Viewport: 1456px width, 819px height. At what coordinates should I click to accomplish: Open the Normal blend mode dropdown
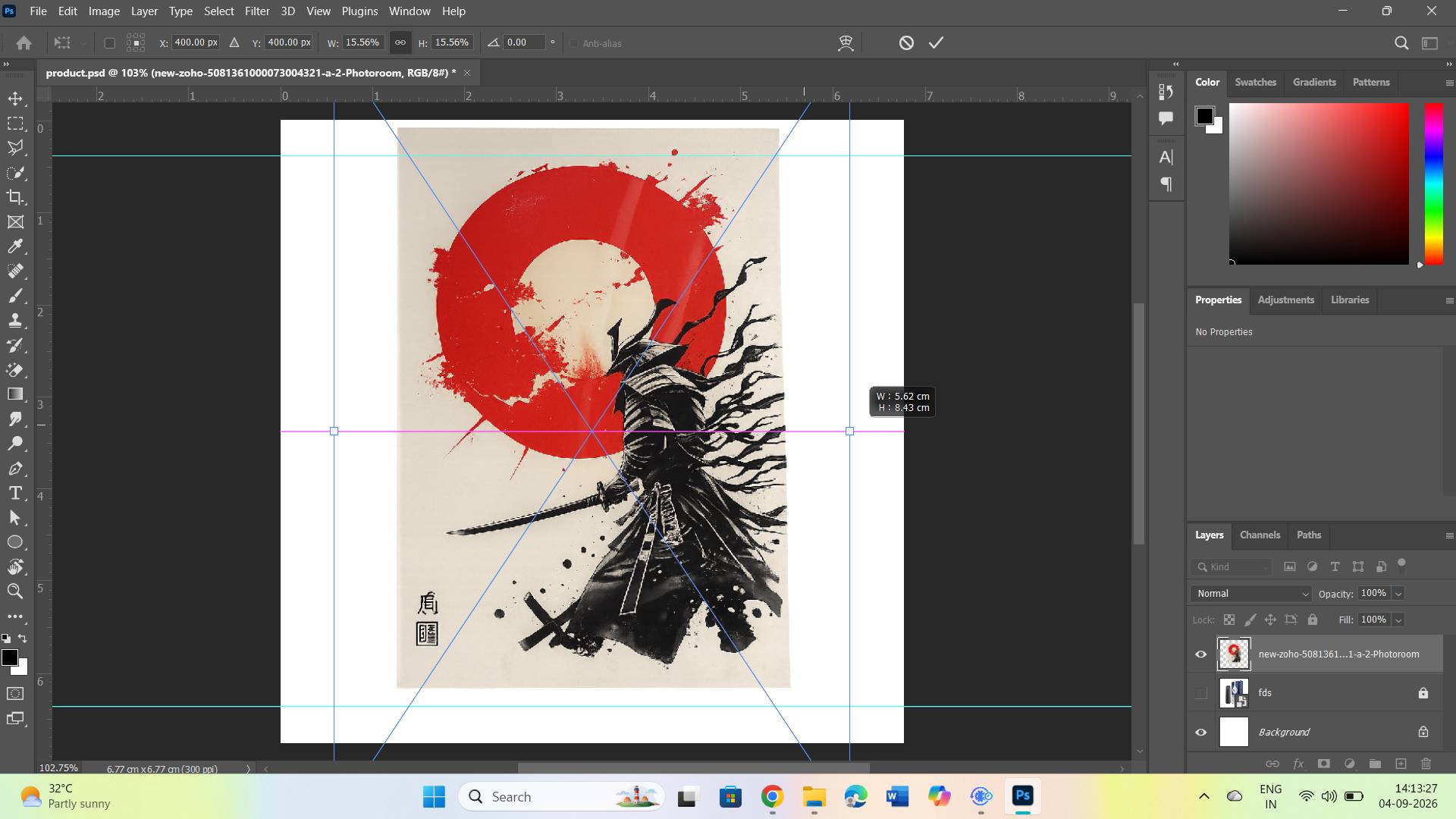pyautogui.click(x=1250, y=594)
